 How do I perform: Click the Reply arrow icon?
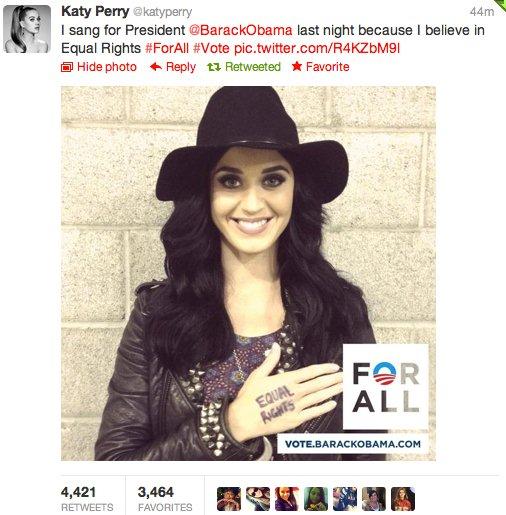156,67
